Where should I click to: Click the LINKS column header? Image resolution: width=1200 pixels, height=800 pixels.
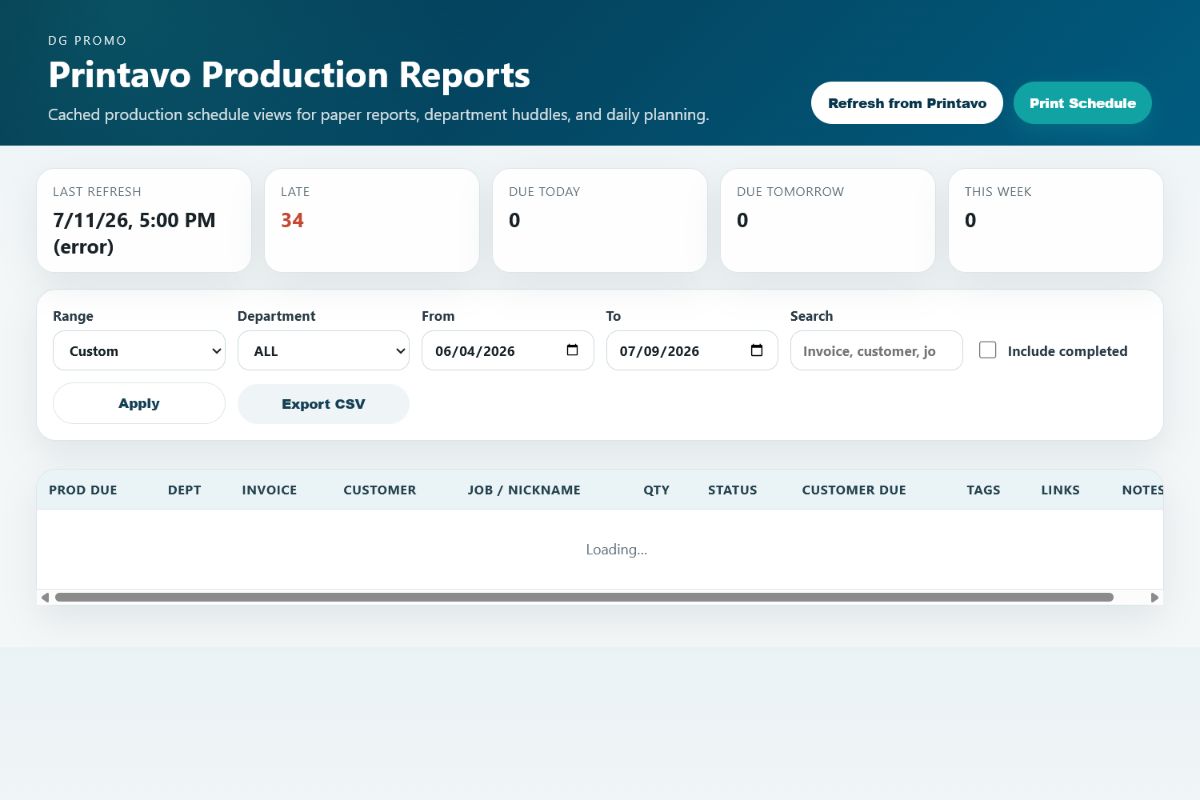1060,490
